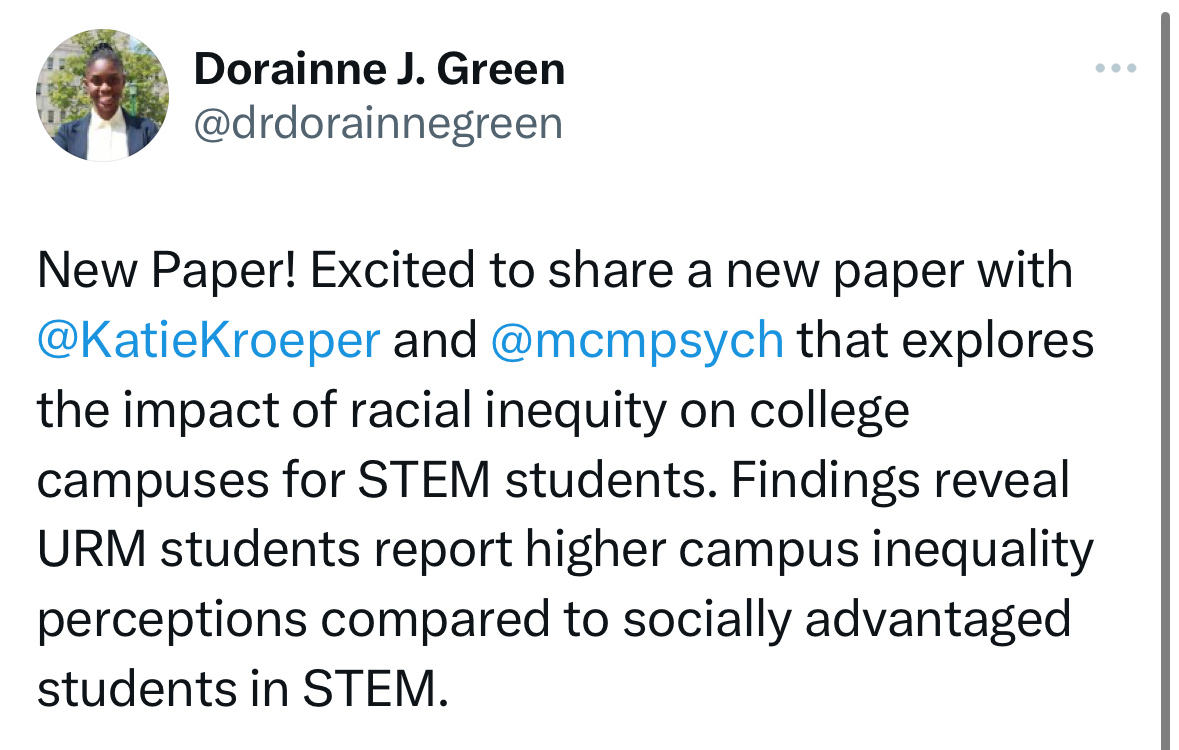
Task: Click the words "Findings reveal"
Action: pos(900,481)
